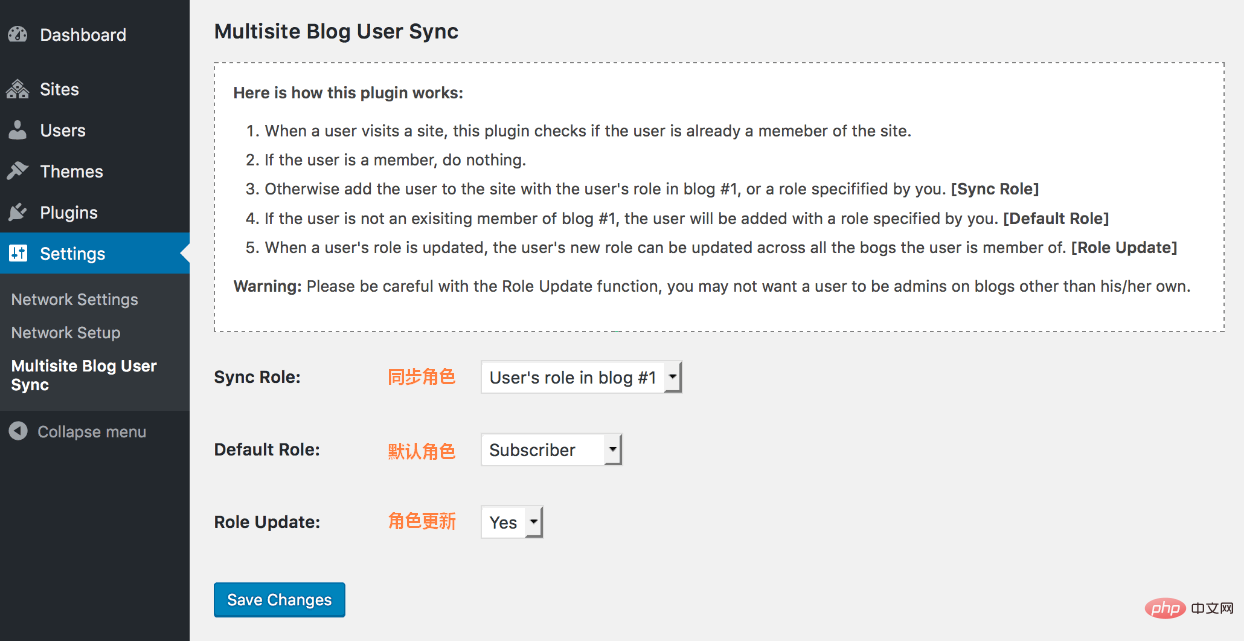Go to the Themes menu label
The image size is (1244, 641).
pyautogui.click(x=71, y=171)
